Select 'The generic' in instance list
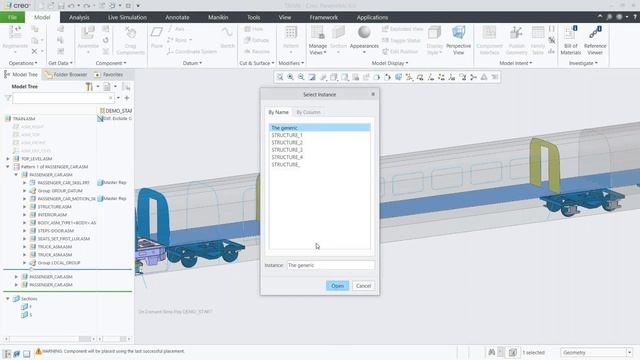 click(x=320, y=128)
